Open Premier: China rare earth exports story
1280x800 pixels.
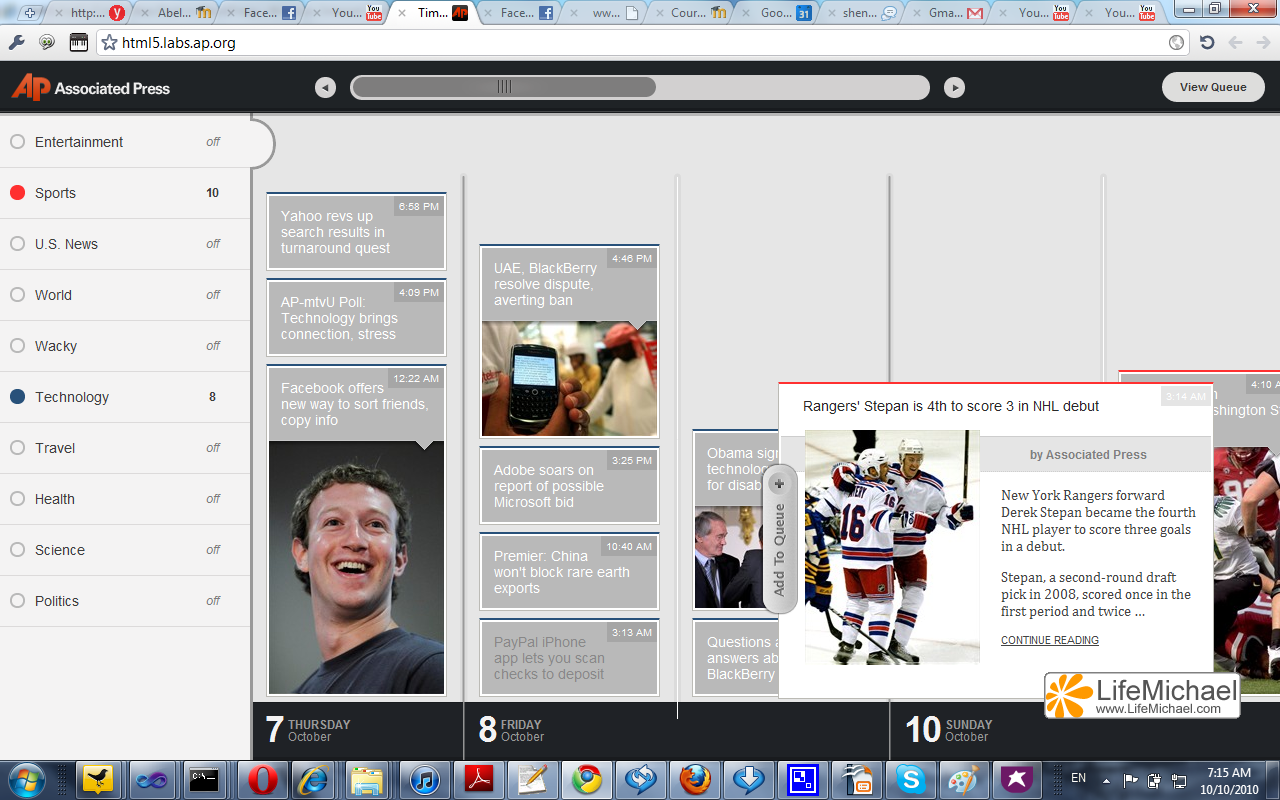569,572
